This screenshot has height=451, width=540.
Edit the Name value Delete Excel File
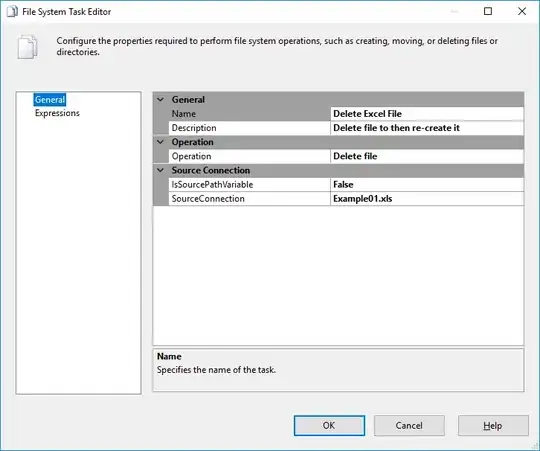point(427,114)
